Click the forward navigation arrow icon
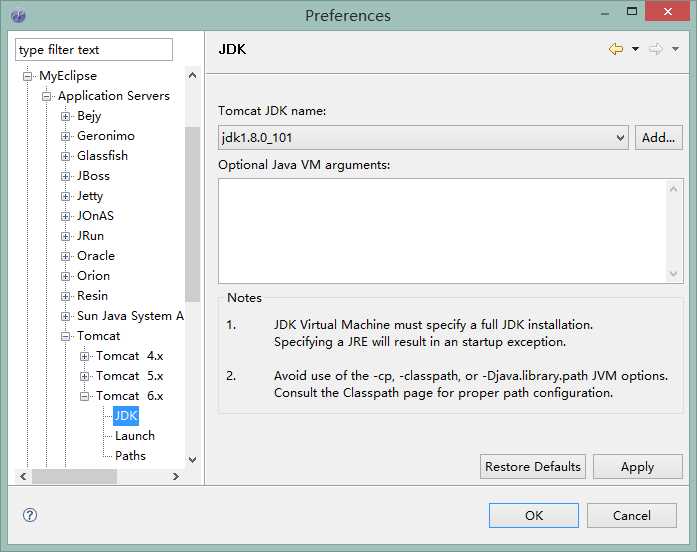This screenshot has height=552, width=697. 656,49
